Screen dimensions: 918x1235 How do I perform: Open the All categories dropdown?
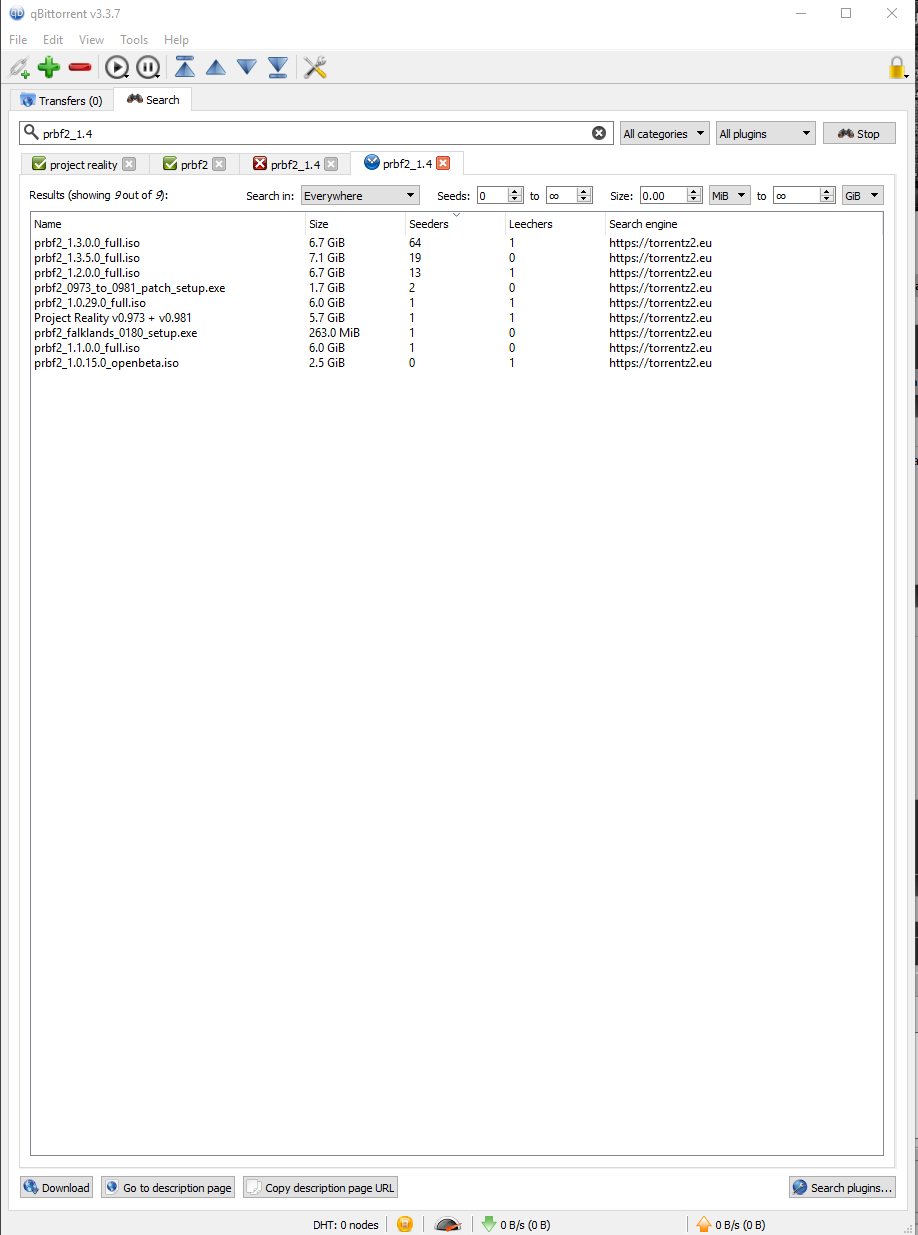tap(665, 133)
